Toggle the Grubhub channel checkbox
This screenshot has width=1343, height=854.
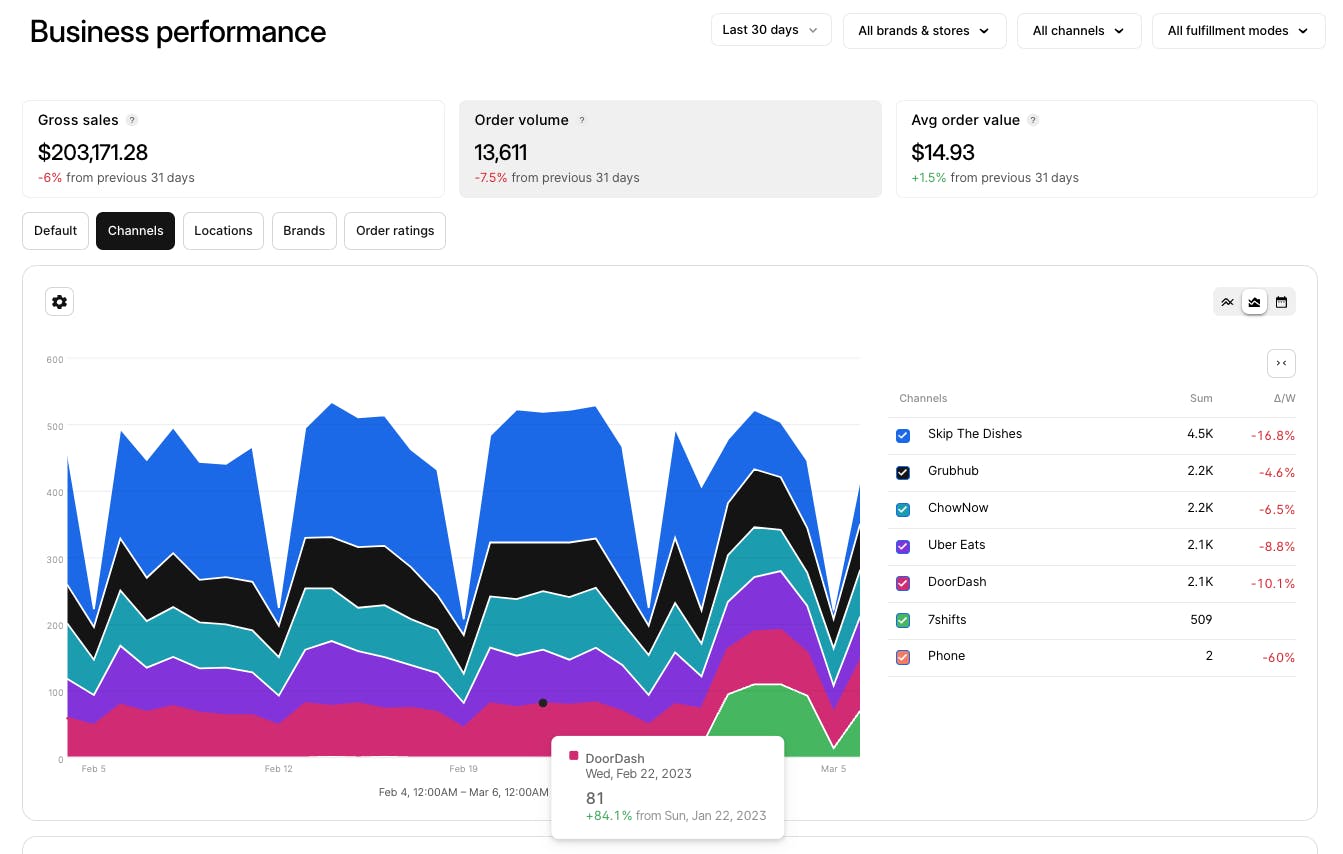click(903, 472)
